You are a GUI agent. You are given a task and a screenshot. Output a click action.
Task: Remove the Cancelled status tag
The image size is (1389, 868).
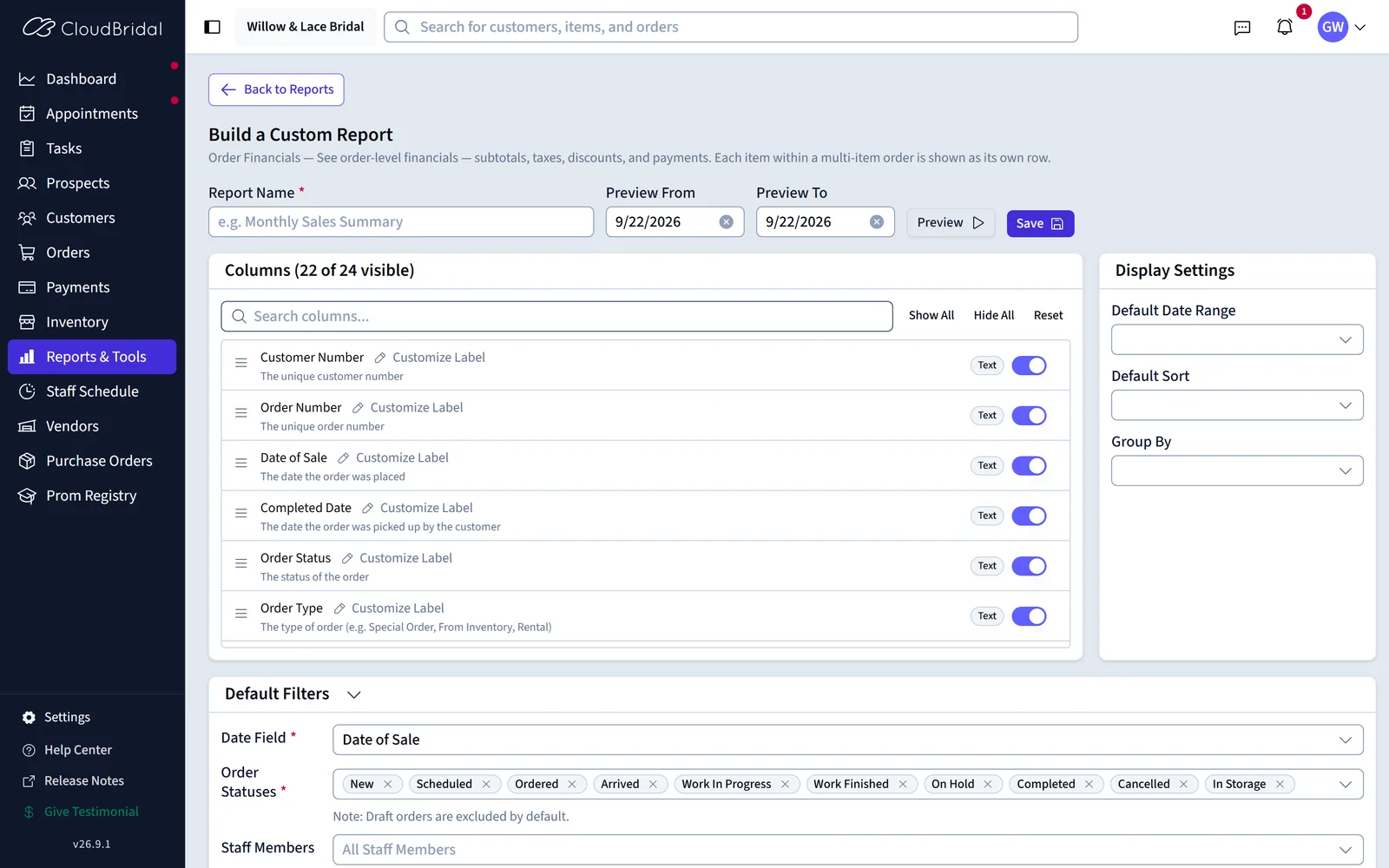1183,784
